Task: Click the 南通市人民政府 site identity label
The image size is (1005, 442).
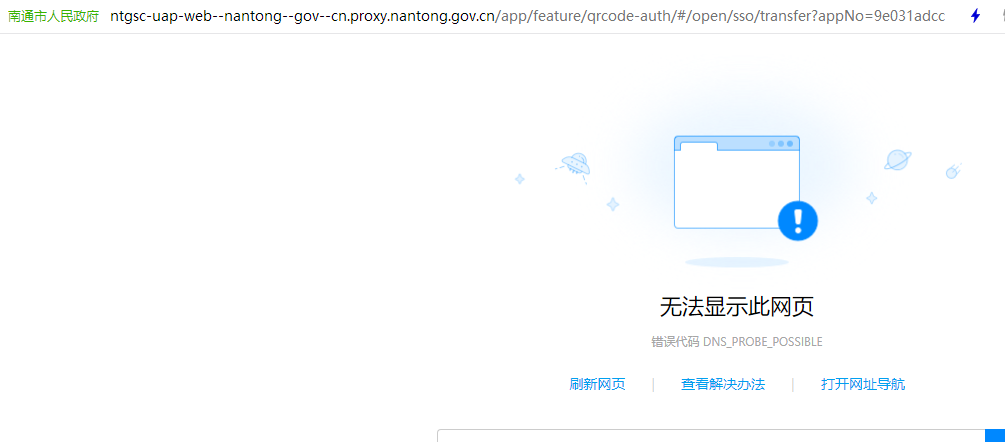Action: point(54,17)
